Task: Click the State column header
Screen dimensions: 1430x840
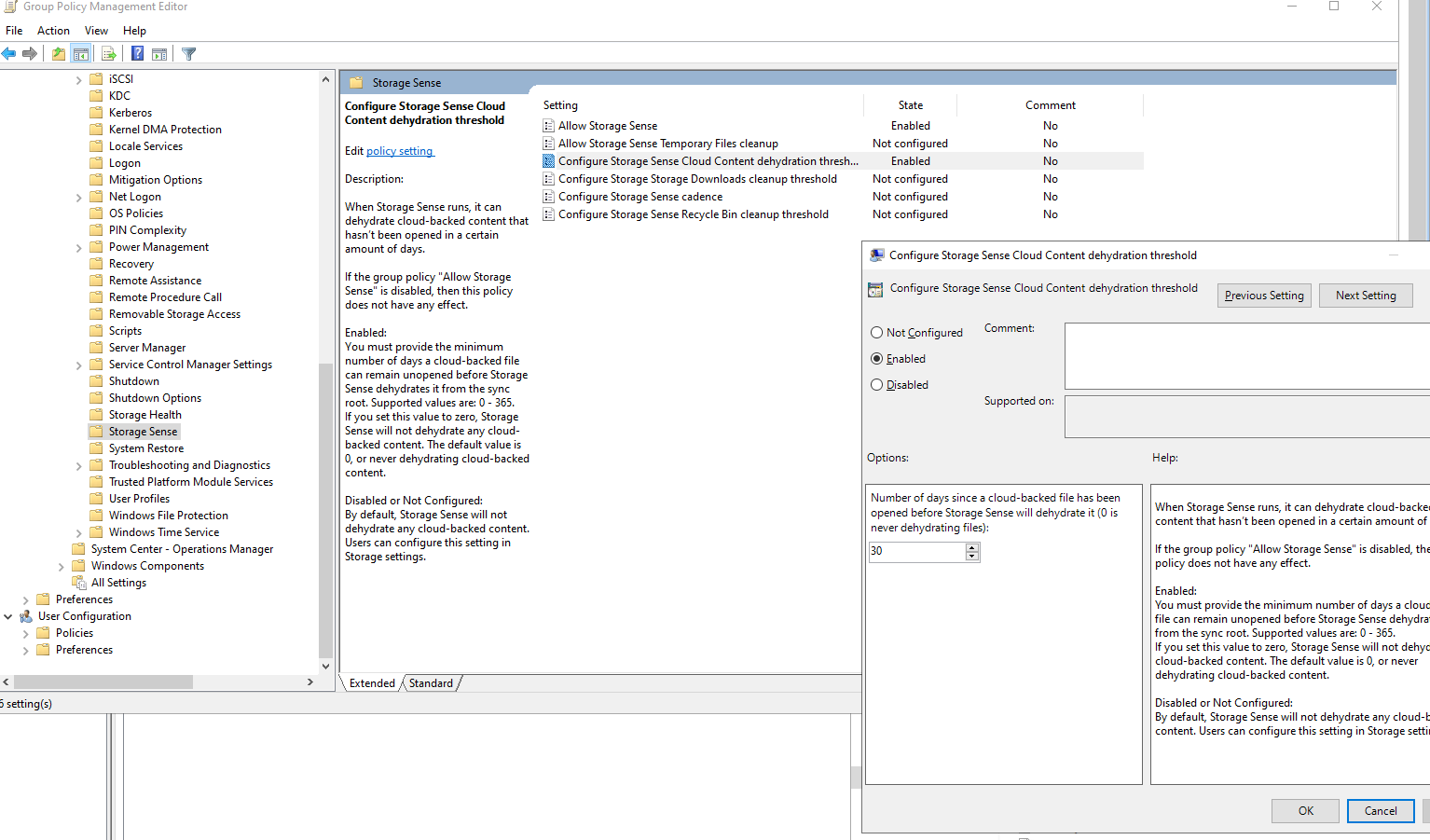Action: (x=911, y=105)
